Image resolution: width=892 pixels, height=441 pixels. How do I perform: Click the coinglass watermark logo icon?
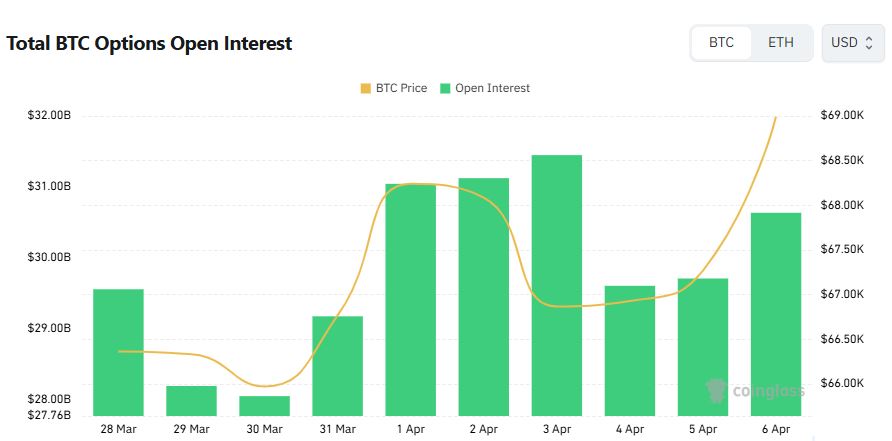click(x=715, y=390)
